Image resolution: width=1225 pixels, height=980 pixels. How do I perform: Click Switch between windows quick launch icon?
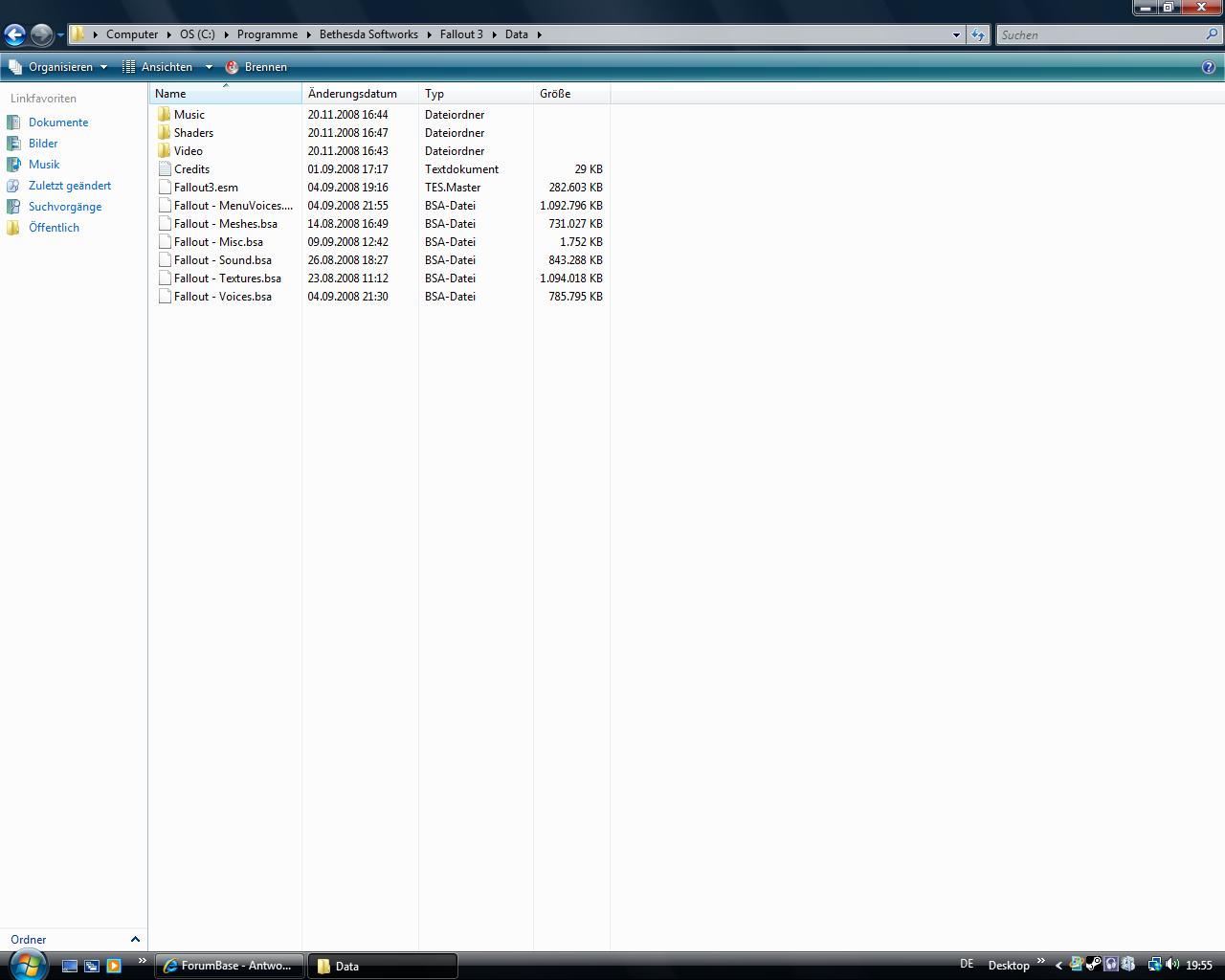coord(91,966)
